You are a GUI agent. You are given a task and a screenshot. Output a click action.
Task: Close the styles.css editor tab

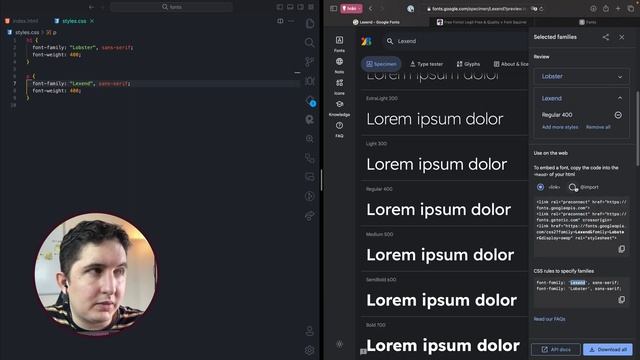[92, 21]
